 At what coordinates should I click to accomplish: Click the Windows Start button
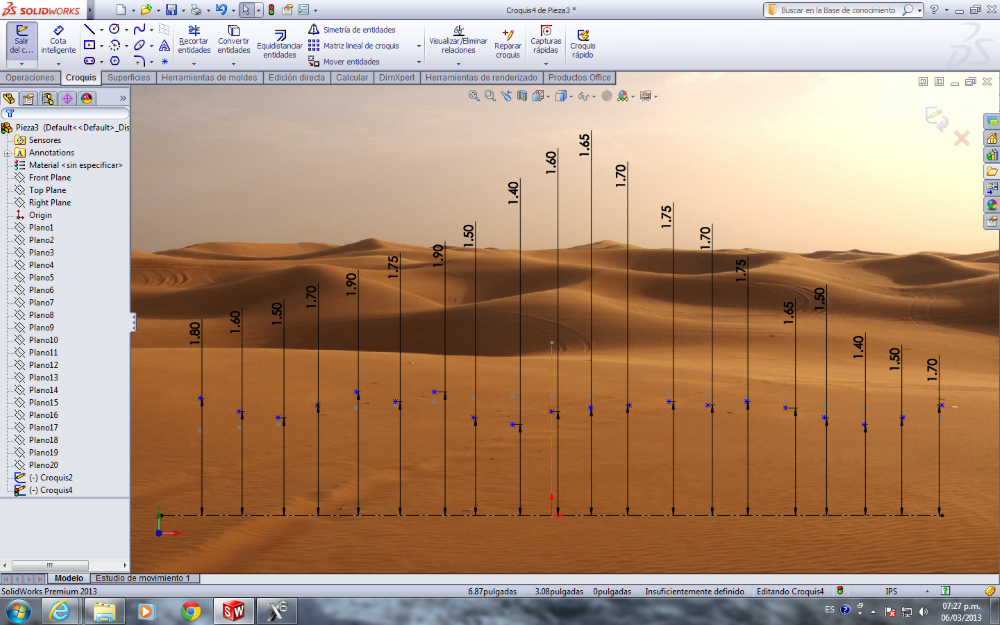pyautogui.click(x=18, y=612)
